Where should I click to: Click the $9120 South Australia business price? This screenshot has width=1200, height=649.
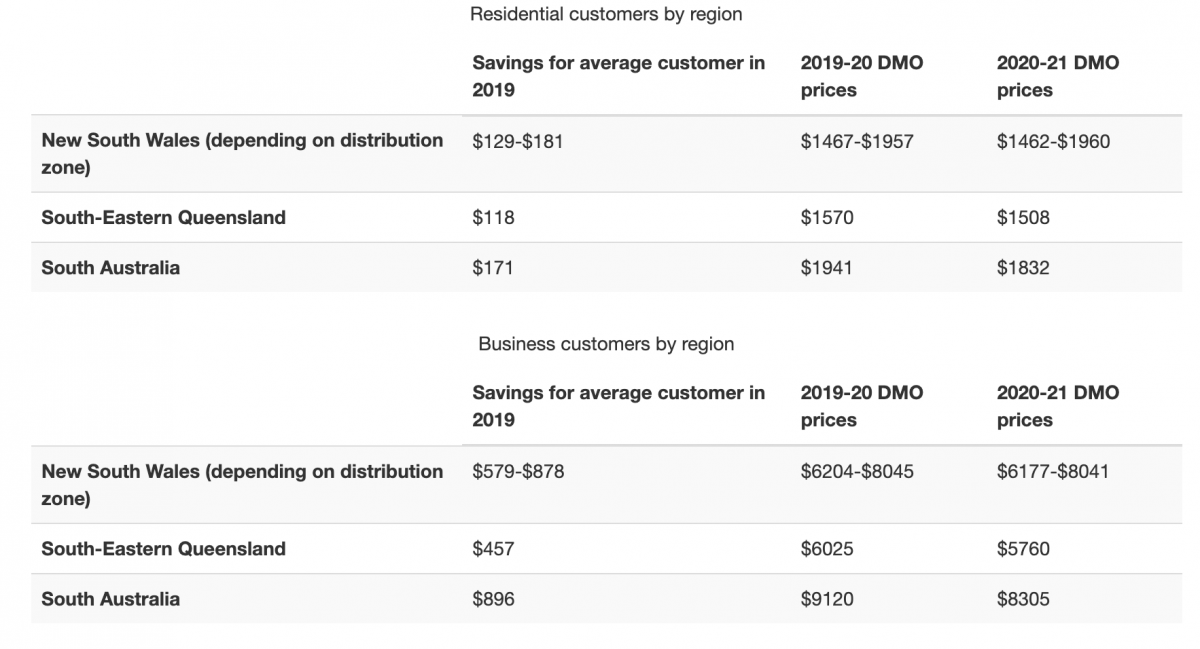point(827,599)
